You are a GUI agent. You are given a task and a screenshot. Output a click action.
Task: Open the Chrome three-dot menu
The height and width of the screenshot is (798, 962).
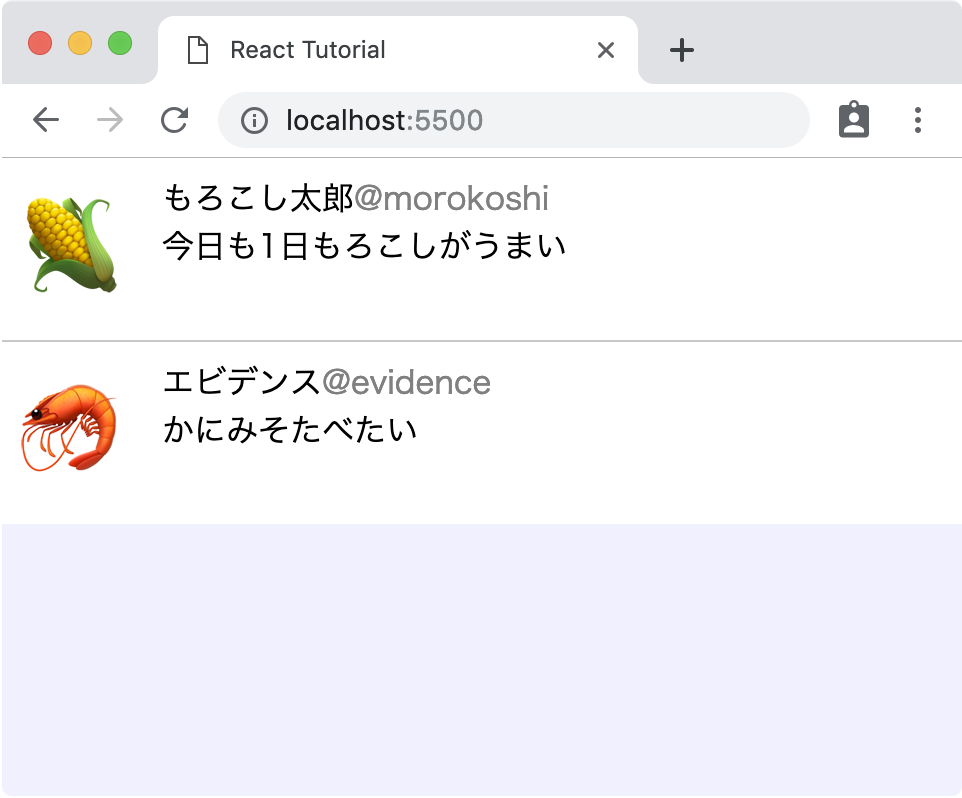[918, 120]
